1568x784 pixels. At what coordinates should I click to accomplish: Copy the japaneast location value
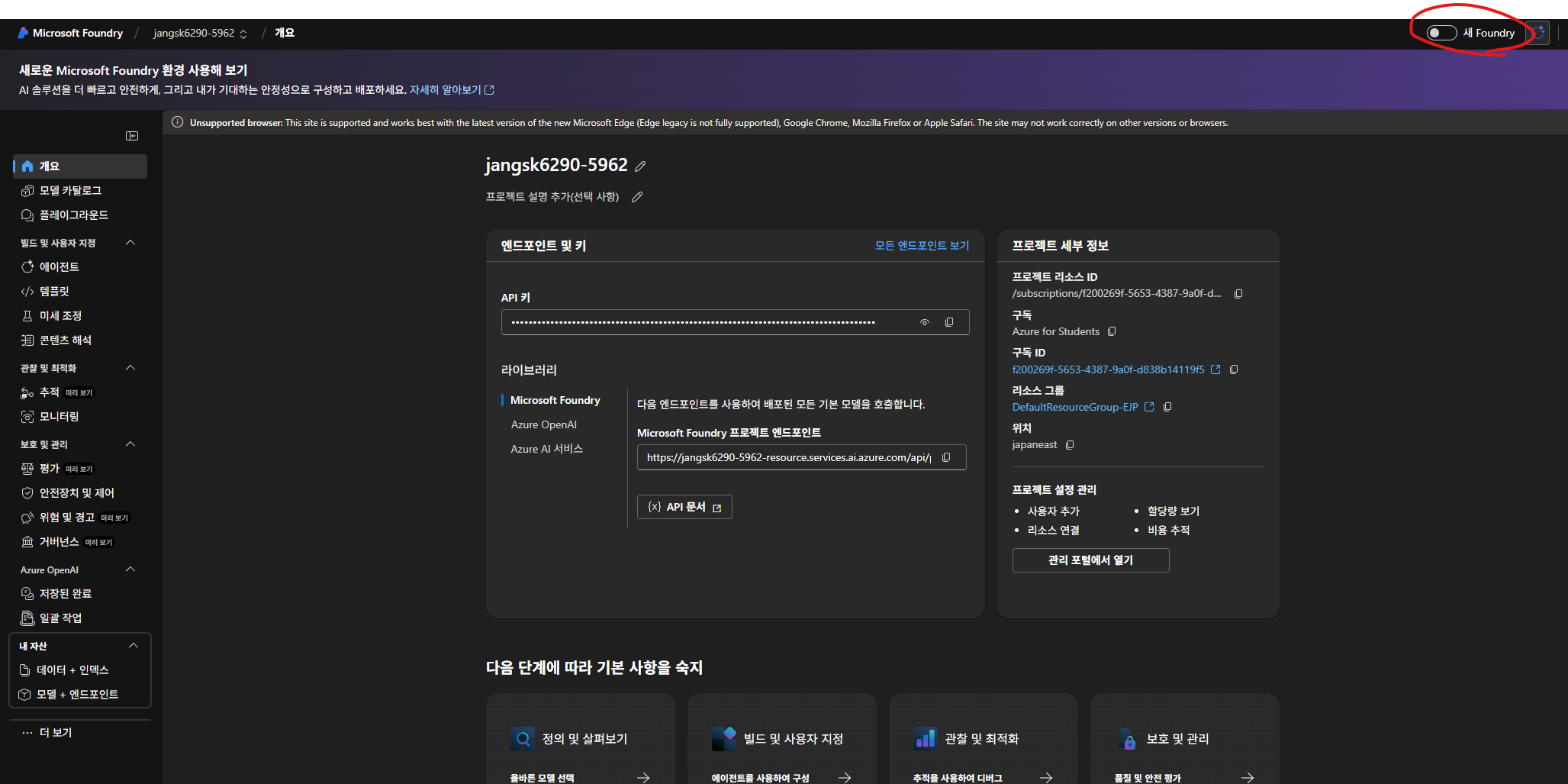pyautogui.click(x=1070, y=445)
